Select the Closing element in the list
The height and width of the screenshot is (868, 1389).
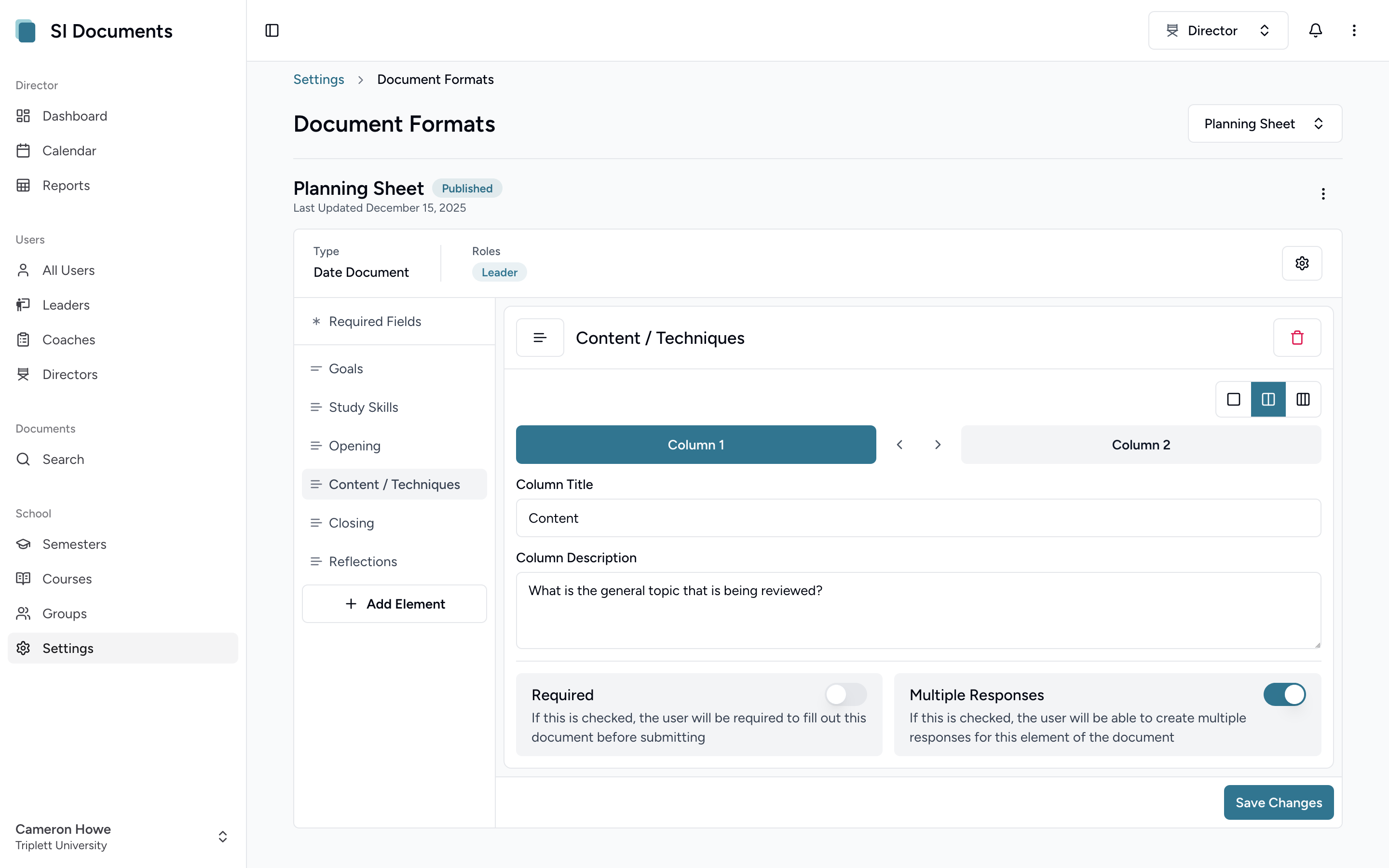(x=351, y=522)
